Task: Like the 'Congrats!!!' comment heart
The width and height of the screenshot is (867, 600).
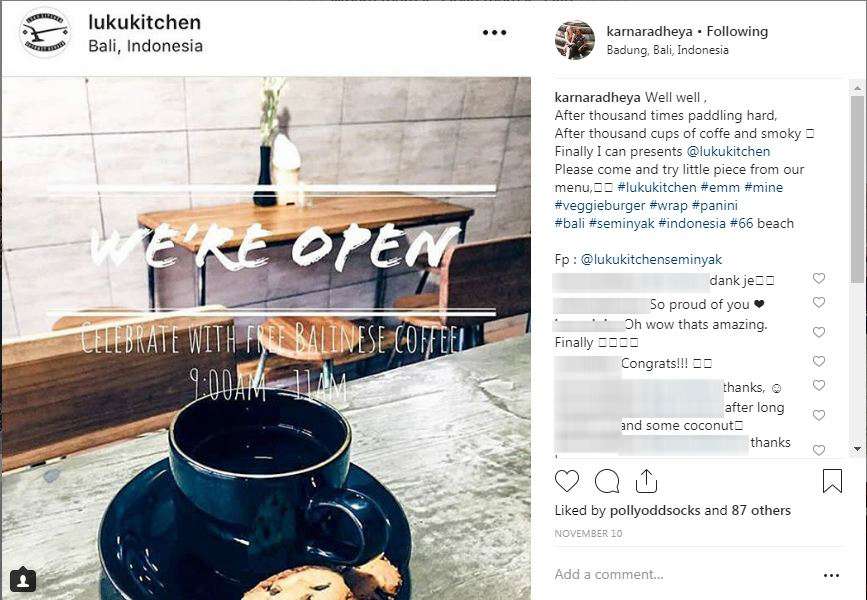Action: 819,361
